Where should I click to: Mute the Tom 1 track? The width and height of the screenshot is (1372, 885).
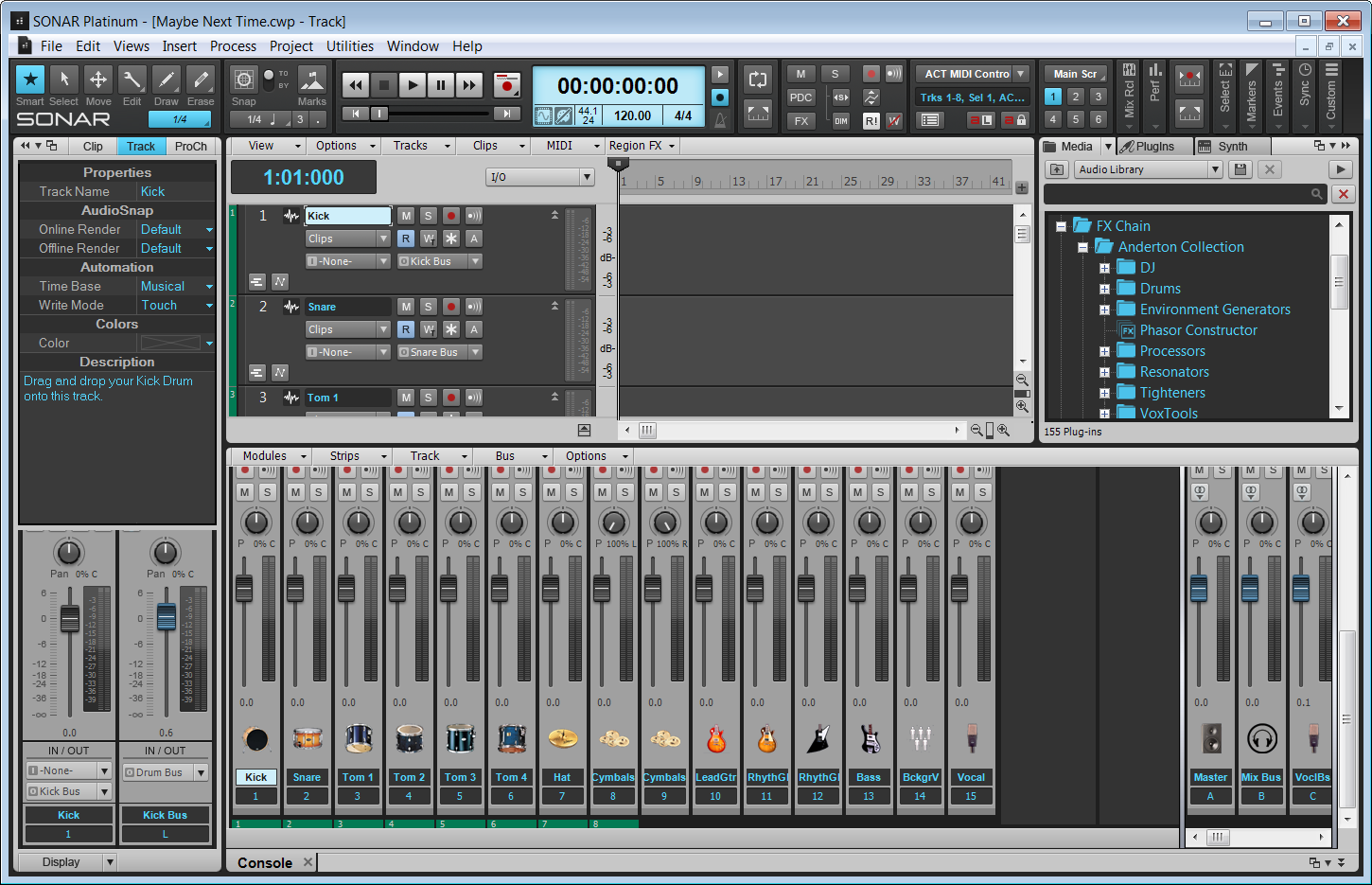[406, 398]
